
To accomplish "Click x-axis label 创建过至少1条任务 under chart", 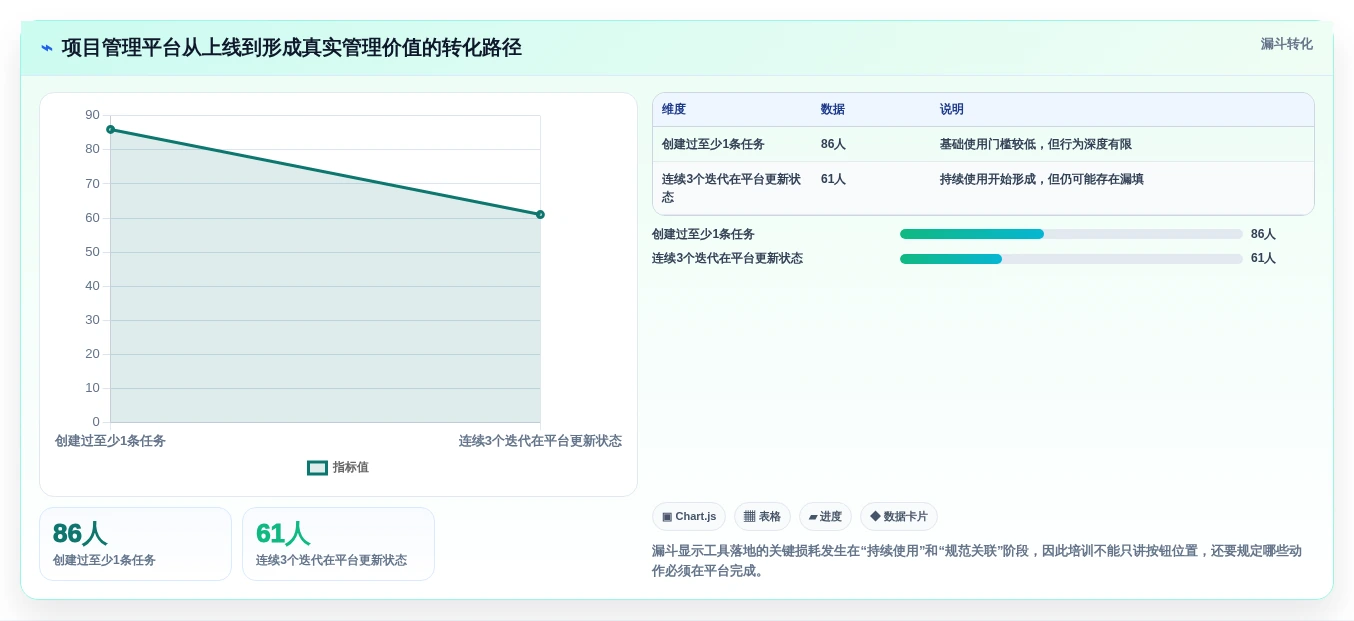I will coord(110,441).
